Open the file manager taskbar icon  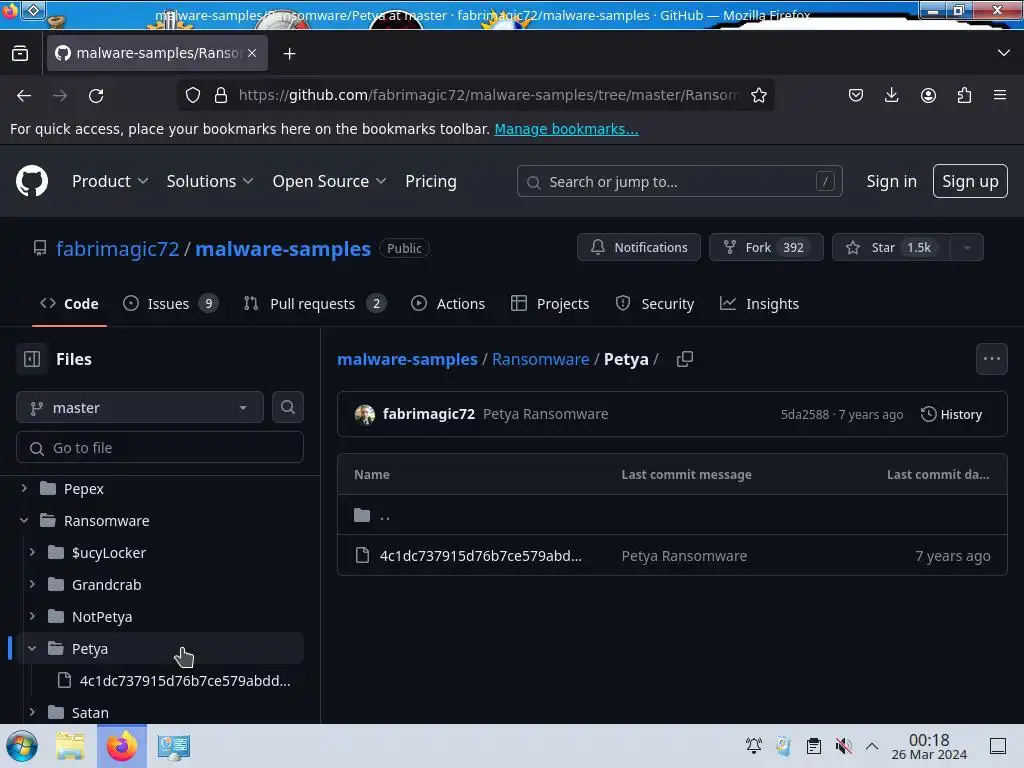pos(70,746)
